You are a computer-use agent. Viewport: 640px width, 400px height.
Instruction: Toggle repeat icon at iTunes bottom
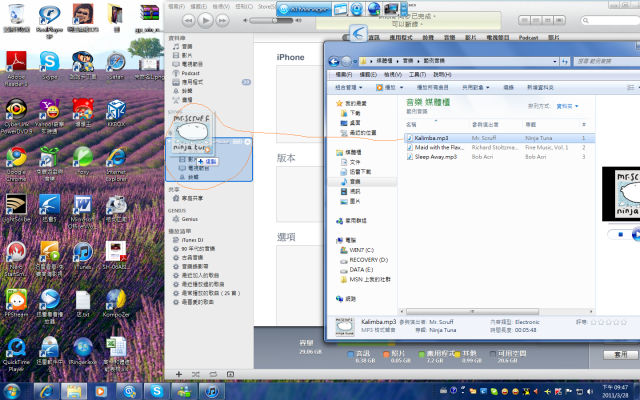coord(213,374)
